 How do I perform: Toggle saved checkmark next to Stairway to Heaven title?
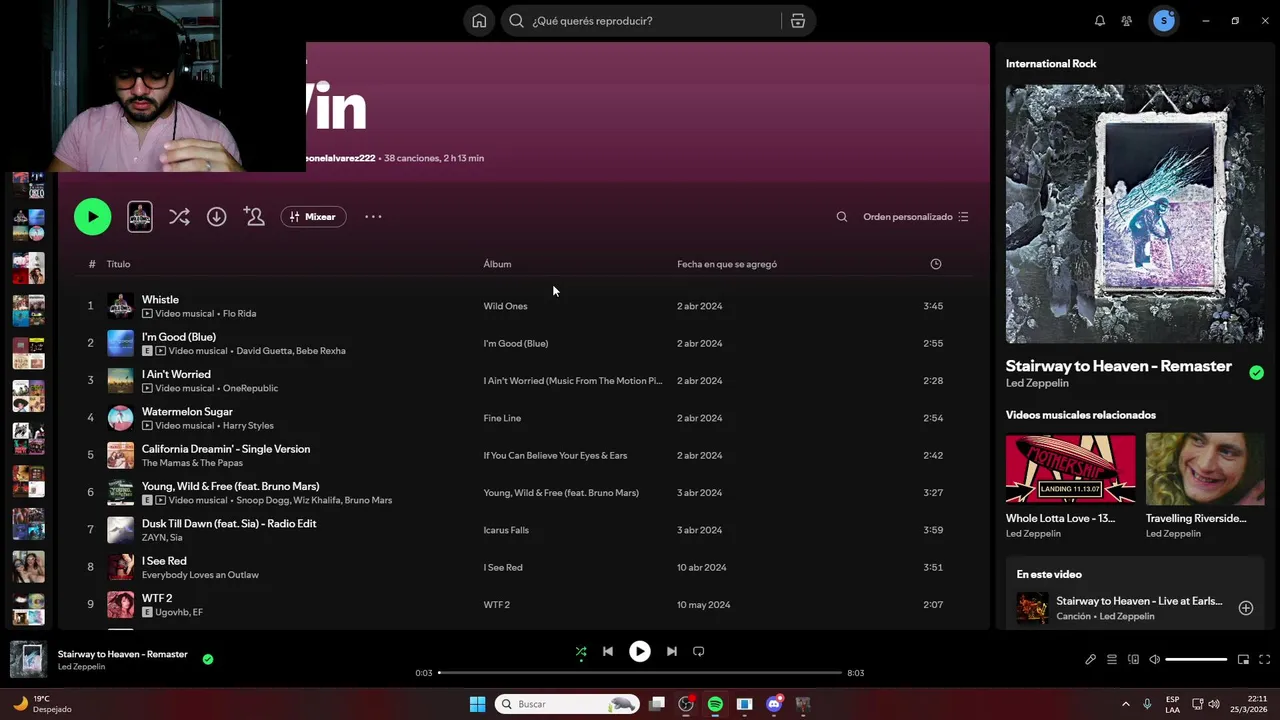tap(1256, 373)
